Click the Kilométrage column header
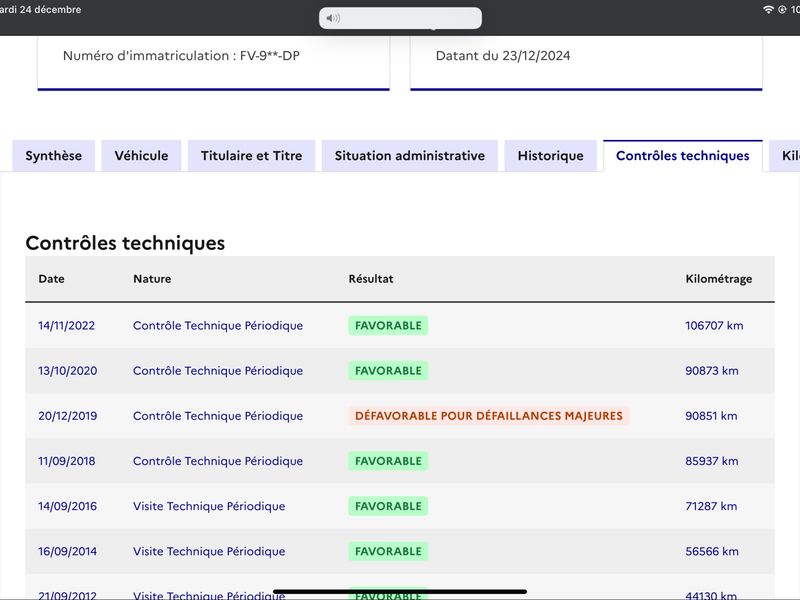 (x=718, y=279)
